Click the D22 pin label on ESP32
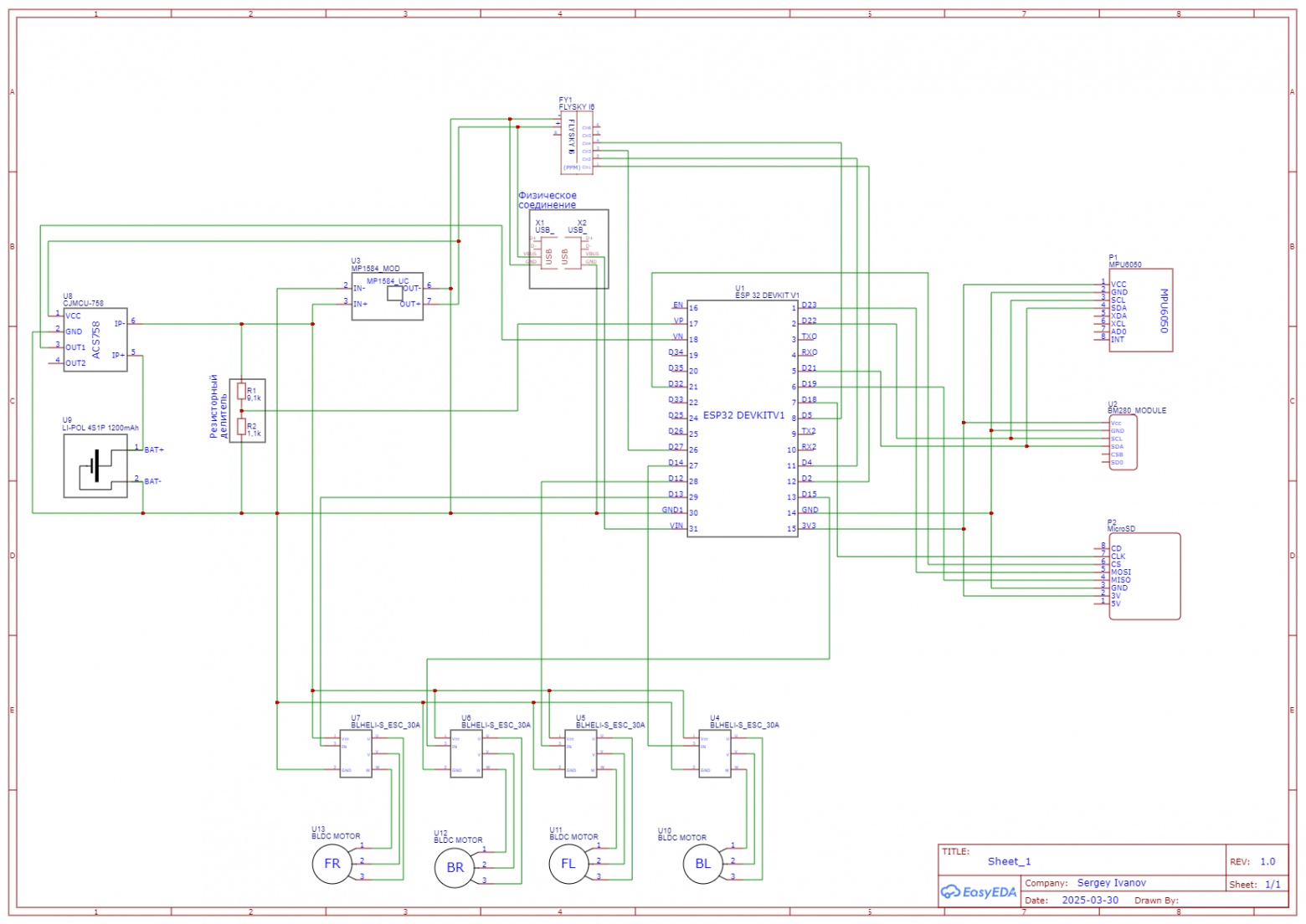This screenshot has width=1306, height=924. coord(809,321)
